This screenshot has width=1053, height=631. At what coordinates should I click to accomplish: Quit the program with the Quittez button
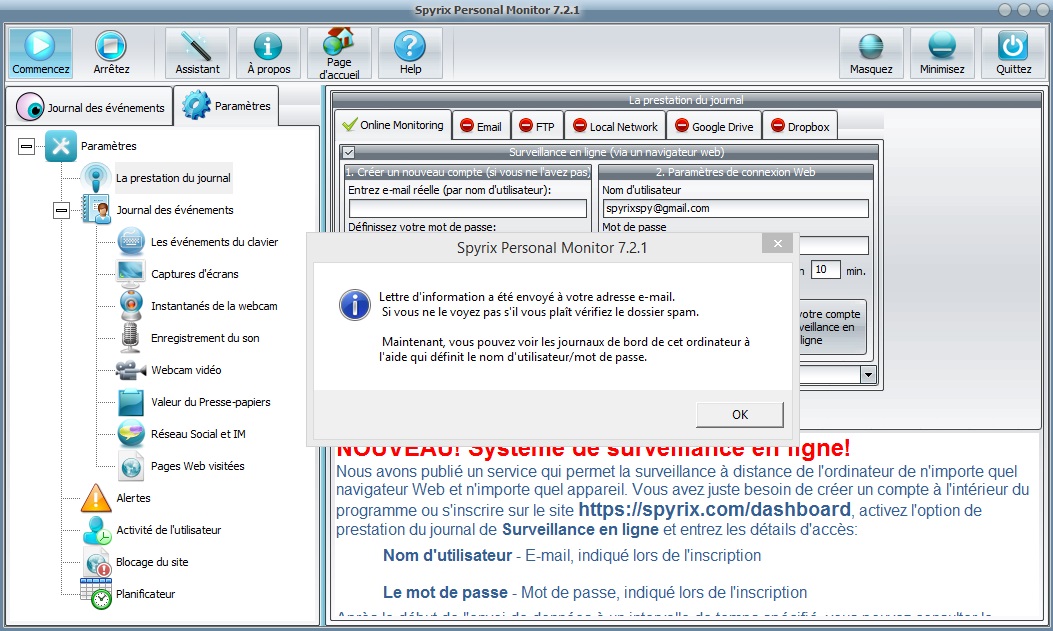pyautogui.click(x=1013, y=52)
